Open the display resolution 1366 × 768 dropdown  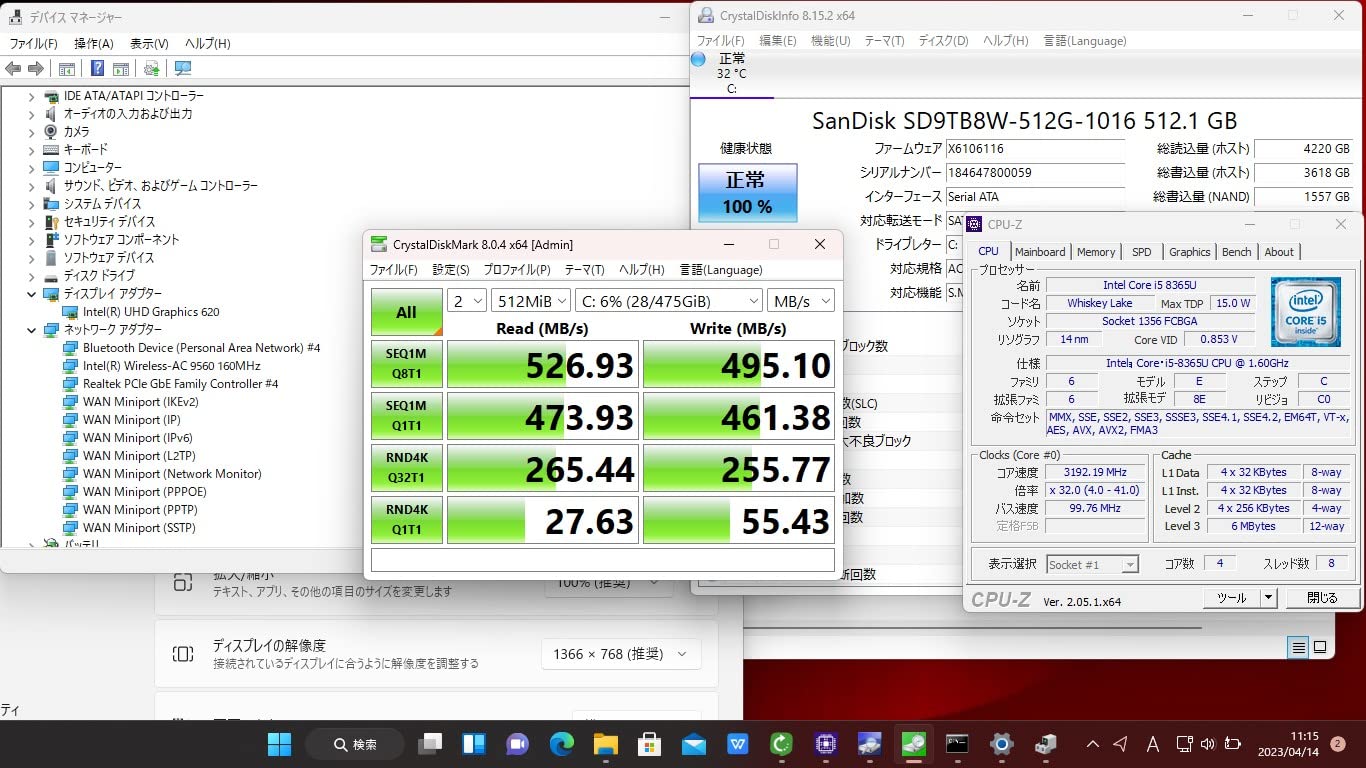point(620,654)
